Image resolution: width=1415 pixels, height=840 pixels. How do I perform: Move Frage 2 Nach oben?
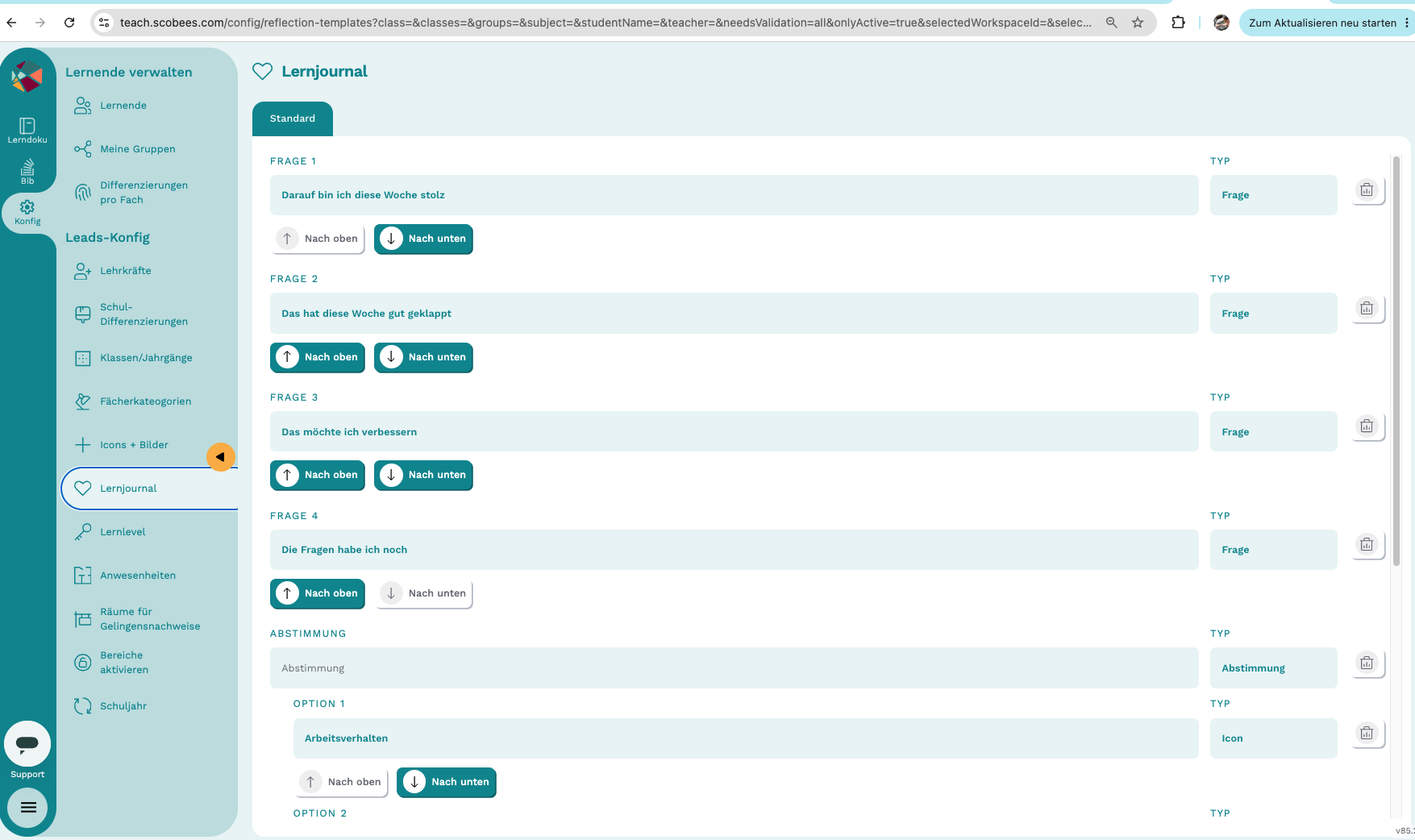point(317,357)
